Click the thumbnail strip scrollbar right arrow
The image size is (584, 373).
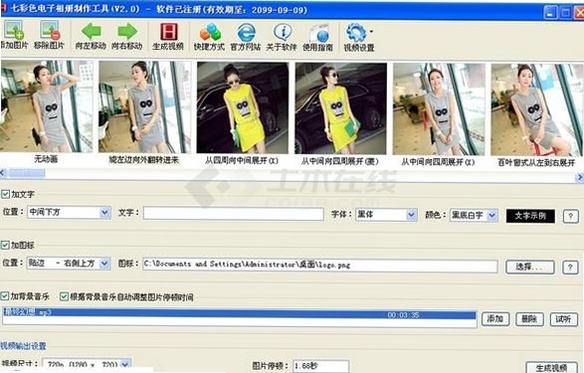point(580,177)
